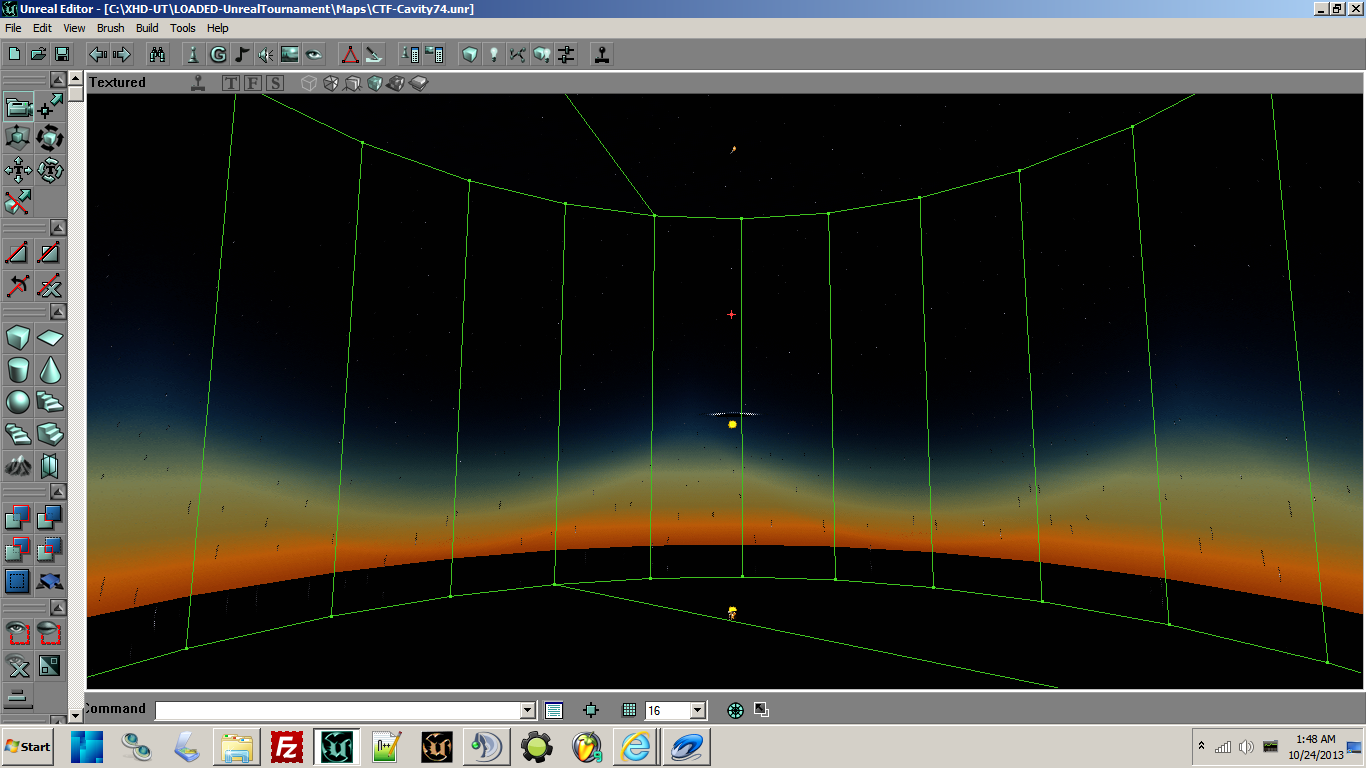The image size is (1366, 768).
Task: Click the Deintersect brush button
Action: [50, 549]
